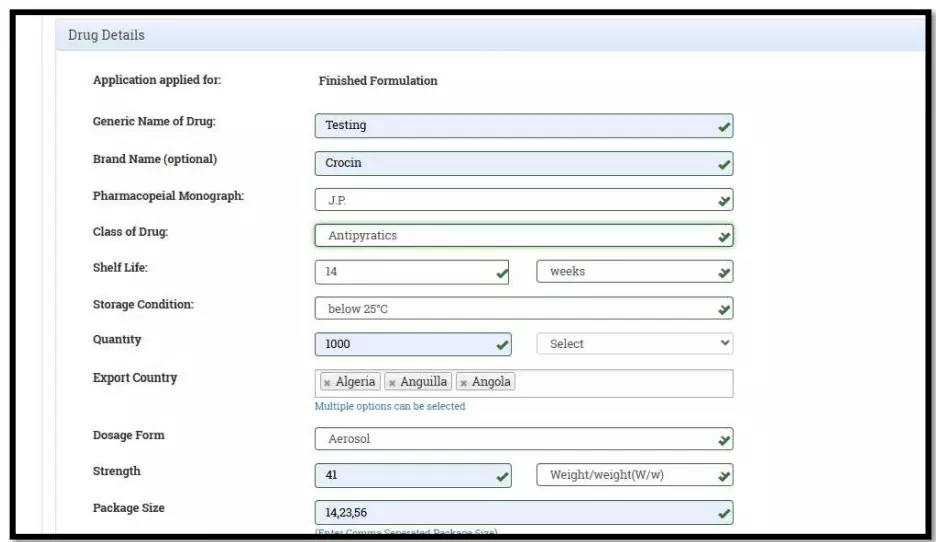This screenshot has height=542, width=936.
Task: Click the checkmark in Quantity number field
Action: [502, 344]
